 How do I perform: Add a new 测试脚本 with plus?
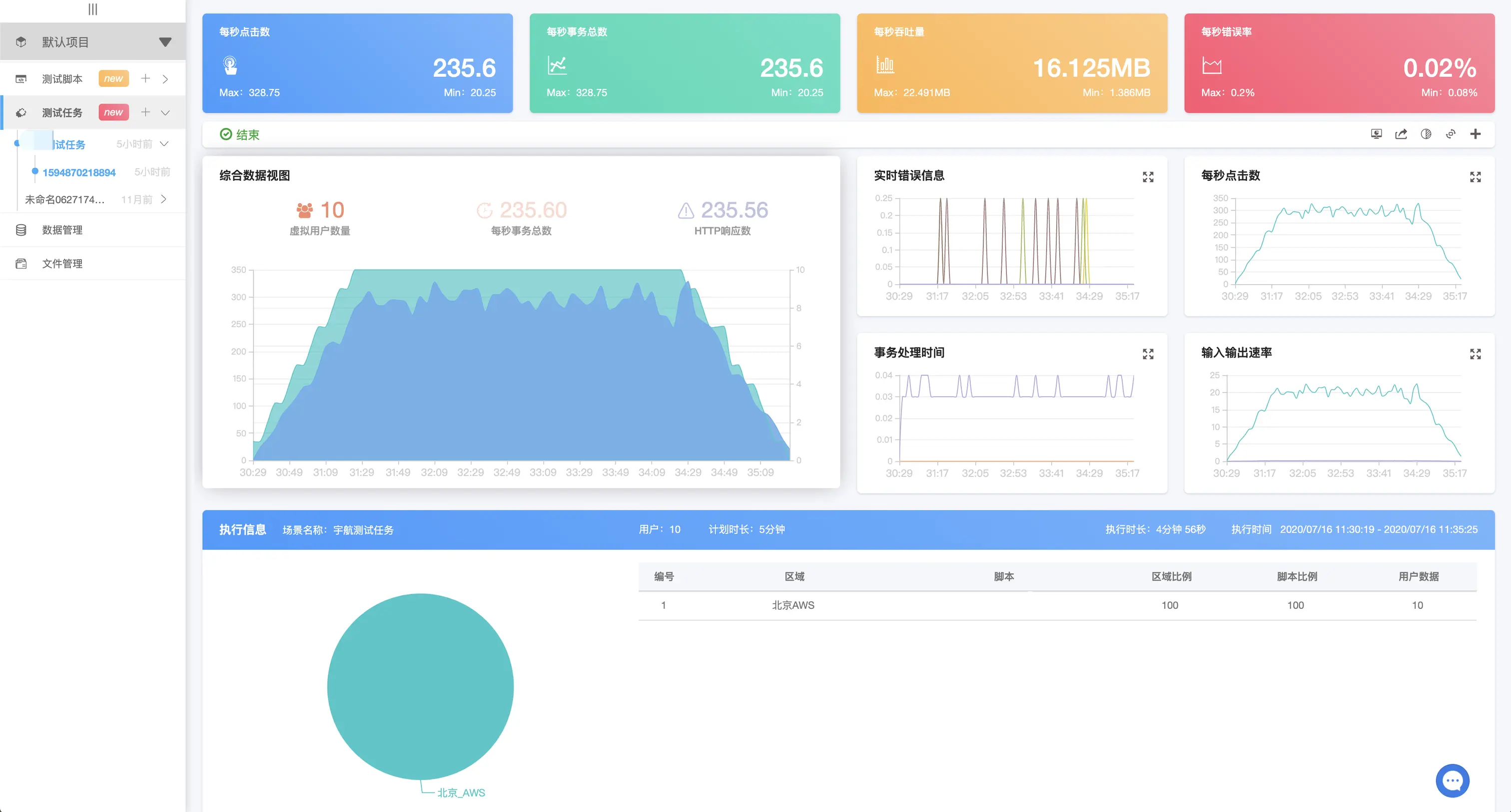[x=145, y=78]
